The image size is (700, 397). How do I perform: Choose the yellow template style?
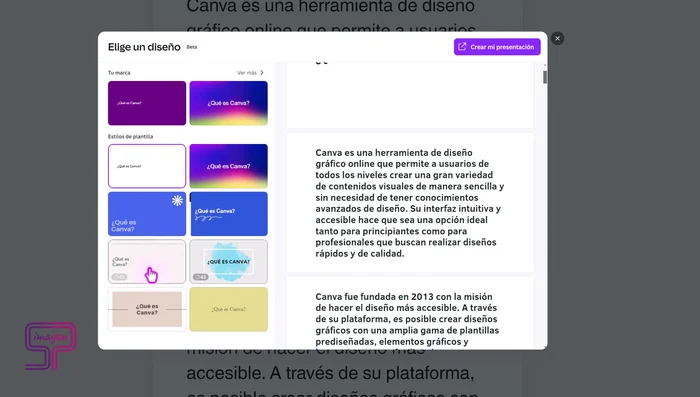(x=229, y=309)
